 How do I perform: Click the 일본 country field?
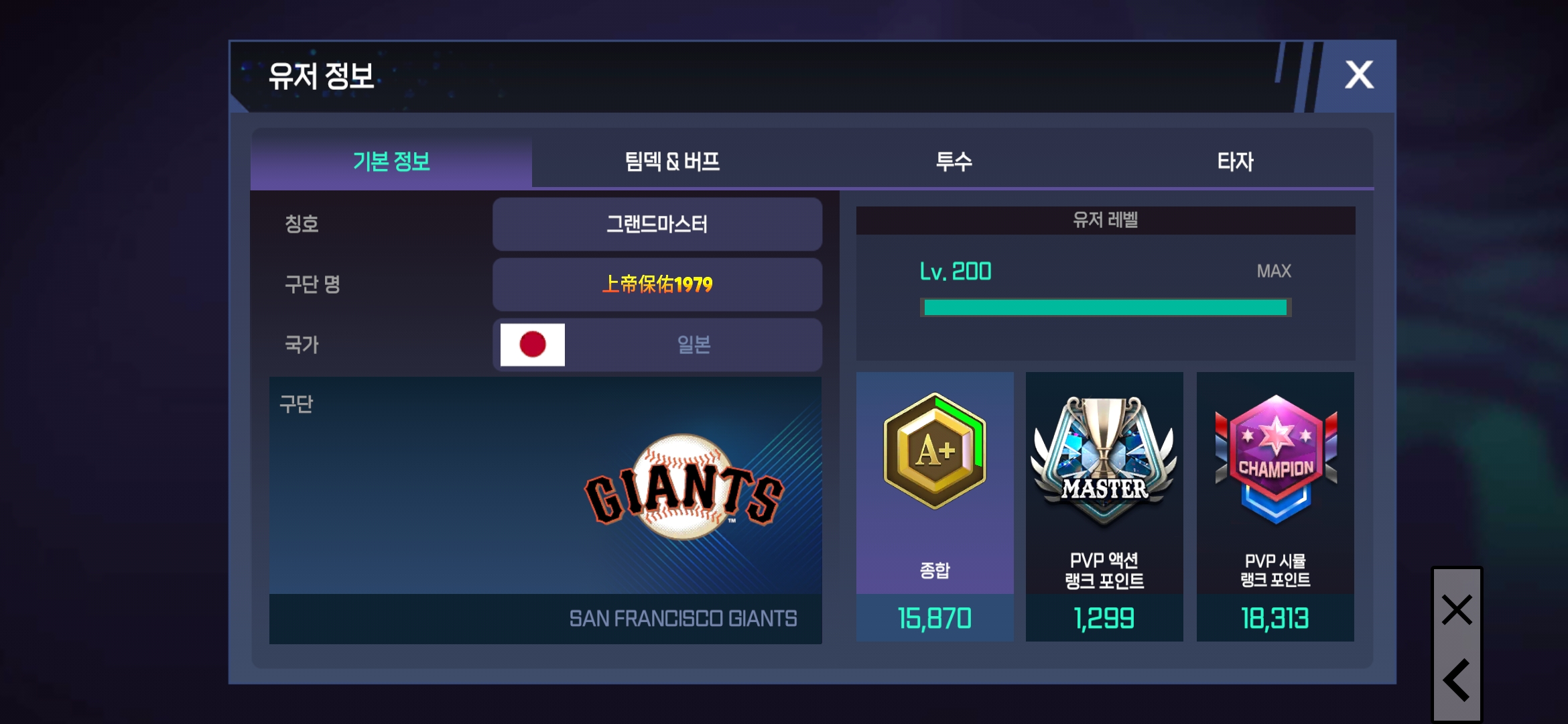pyautogui.click(x=657, y=345)
